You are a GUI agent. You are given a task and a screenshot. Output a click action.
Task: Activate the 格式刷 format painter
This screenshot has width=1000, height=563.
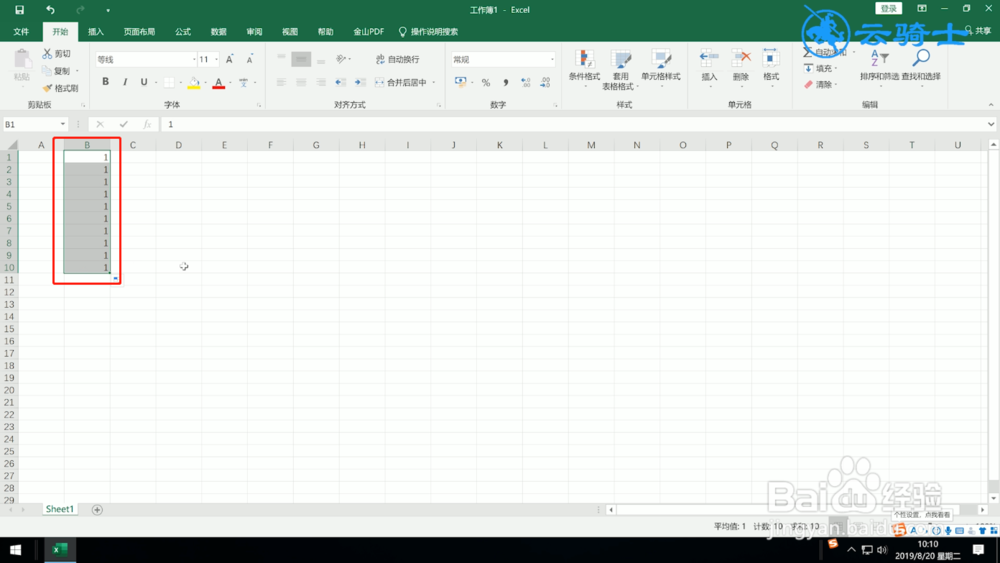tap(61, 88)
